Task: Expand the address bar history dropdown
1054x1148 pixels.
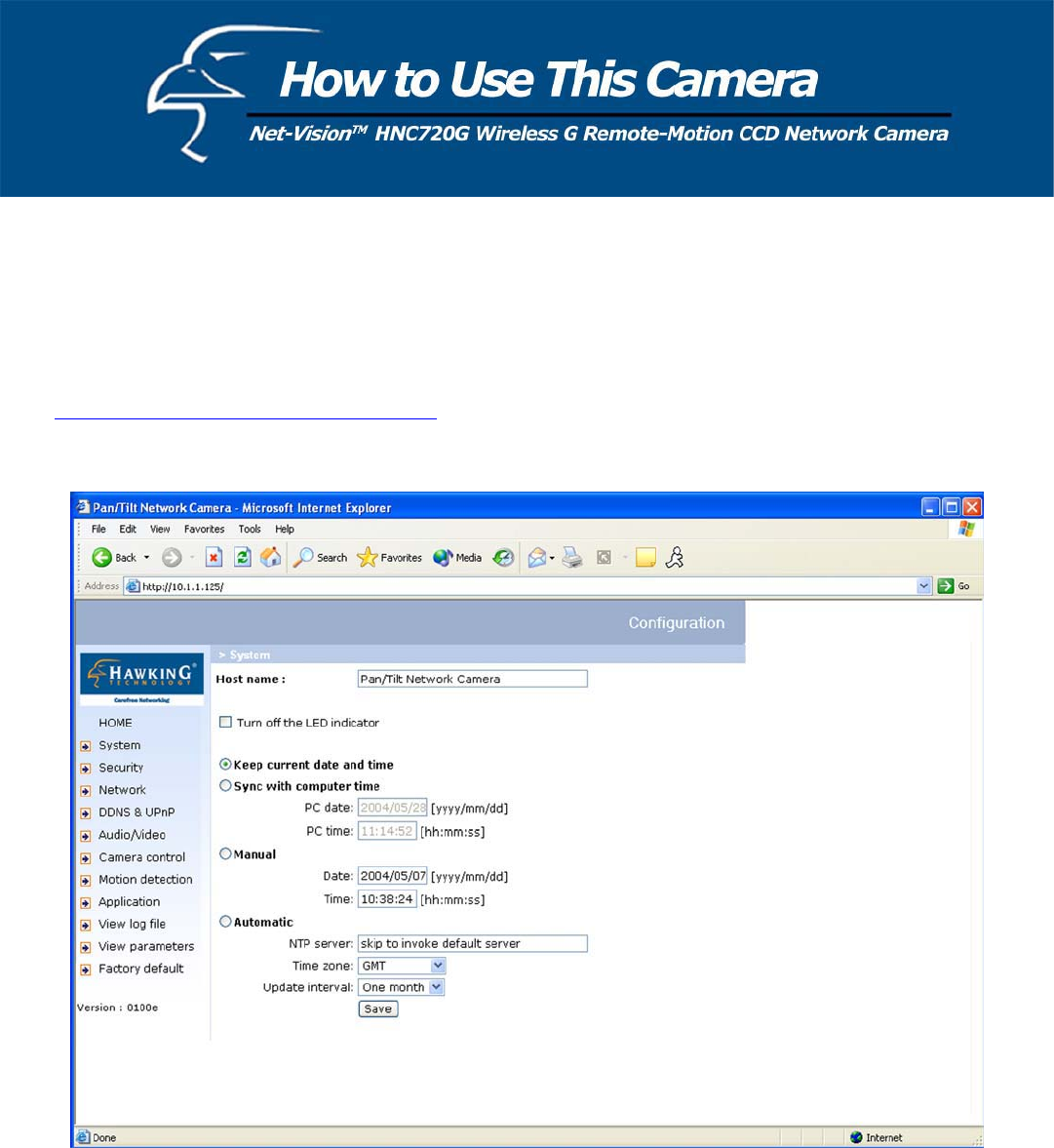Action: 923,586
